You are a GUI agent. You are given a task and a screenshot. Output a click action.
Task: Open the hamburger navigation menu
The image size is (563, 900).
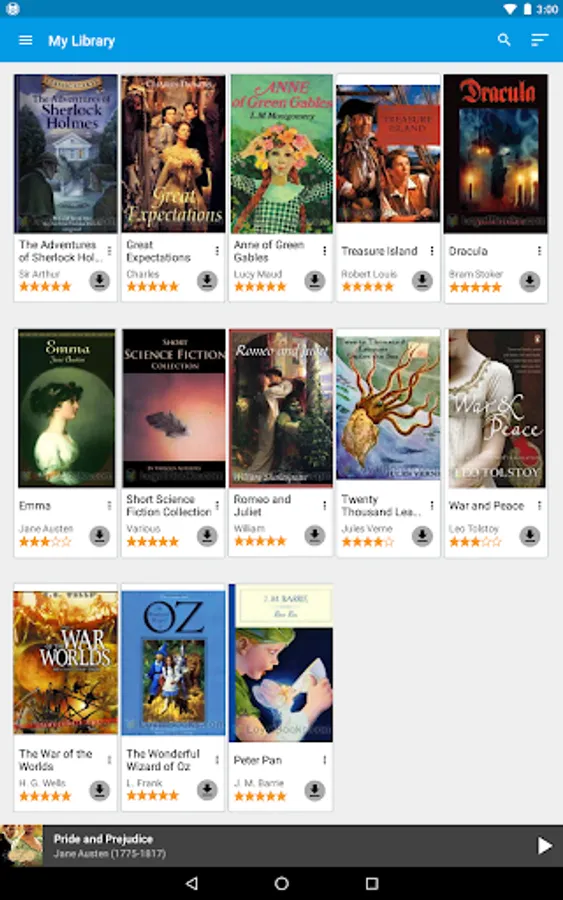click(25, 40)
